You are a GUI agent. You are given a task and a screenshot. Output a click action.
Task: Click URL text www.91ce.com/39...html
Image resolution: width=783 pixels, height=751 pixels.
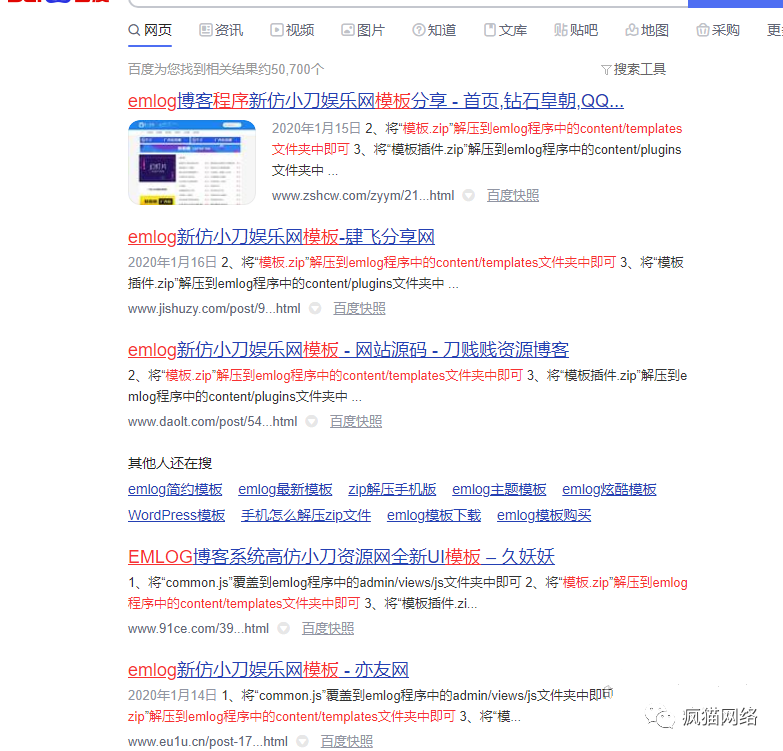click(x=198, y=629)
